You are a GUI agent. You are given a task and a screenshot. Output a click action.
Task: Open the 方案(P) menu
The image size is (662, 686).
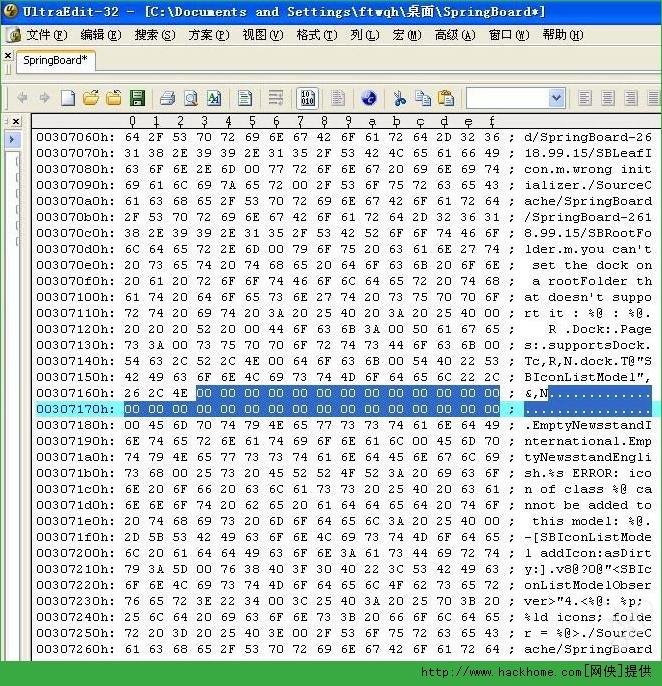(209, 35)
